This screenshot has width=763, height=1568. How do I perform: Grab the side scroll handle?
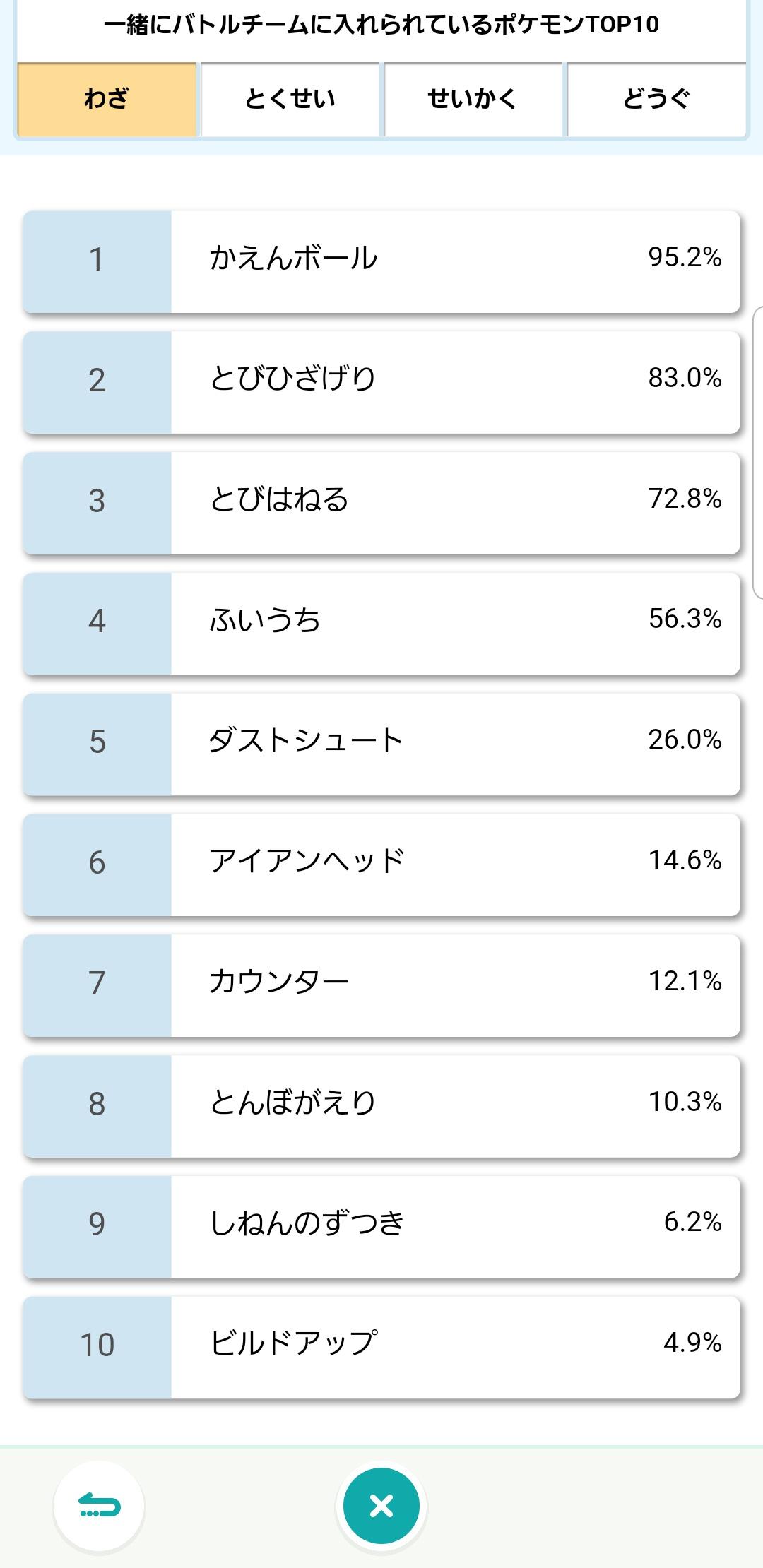pos(759,452)
